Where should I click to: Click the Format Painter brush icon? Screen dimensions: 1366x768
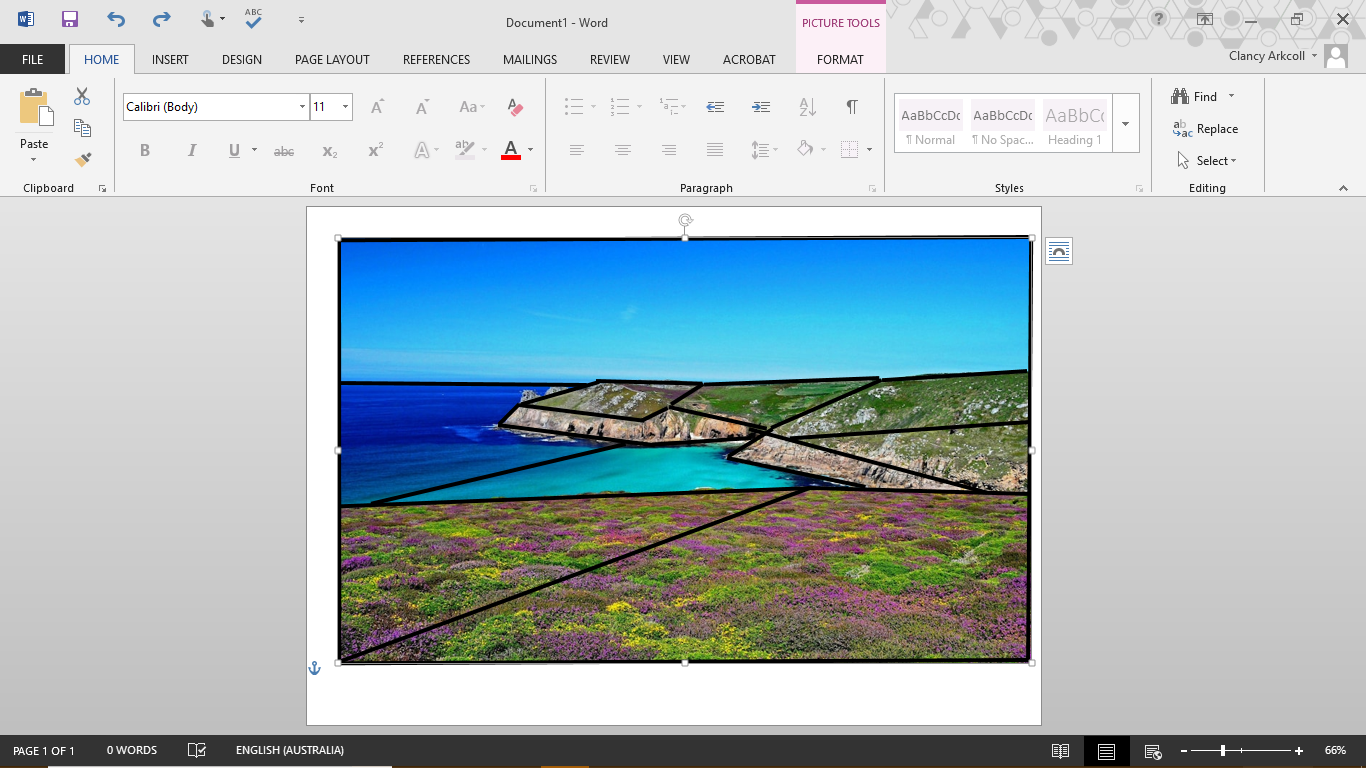(x=82, y=160)
